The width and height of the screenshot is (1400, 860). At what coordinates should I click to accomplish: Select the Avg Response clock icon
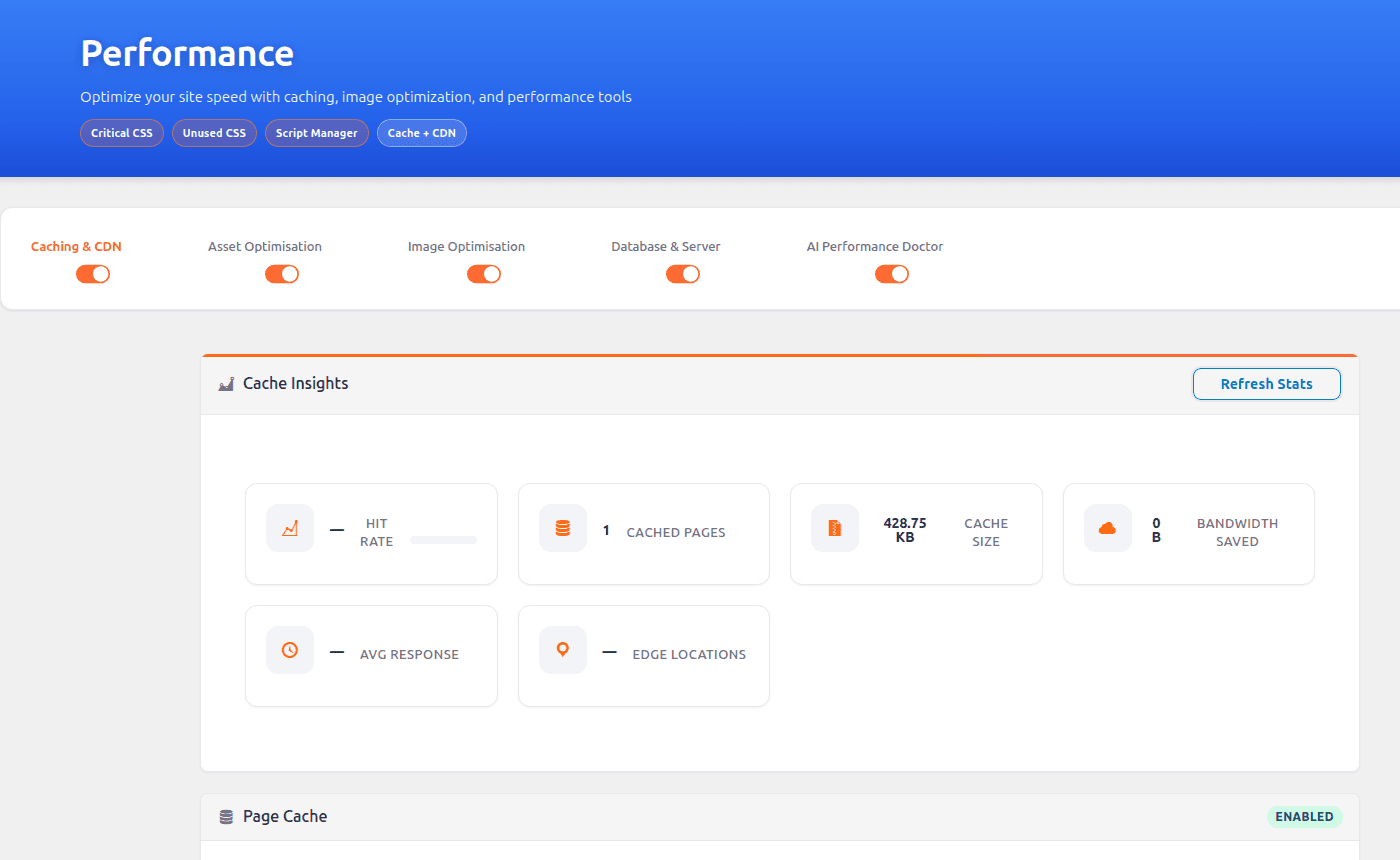point(289,650)
